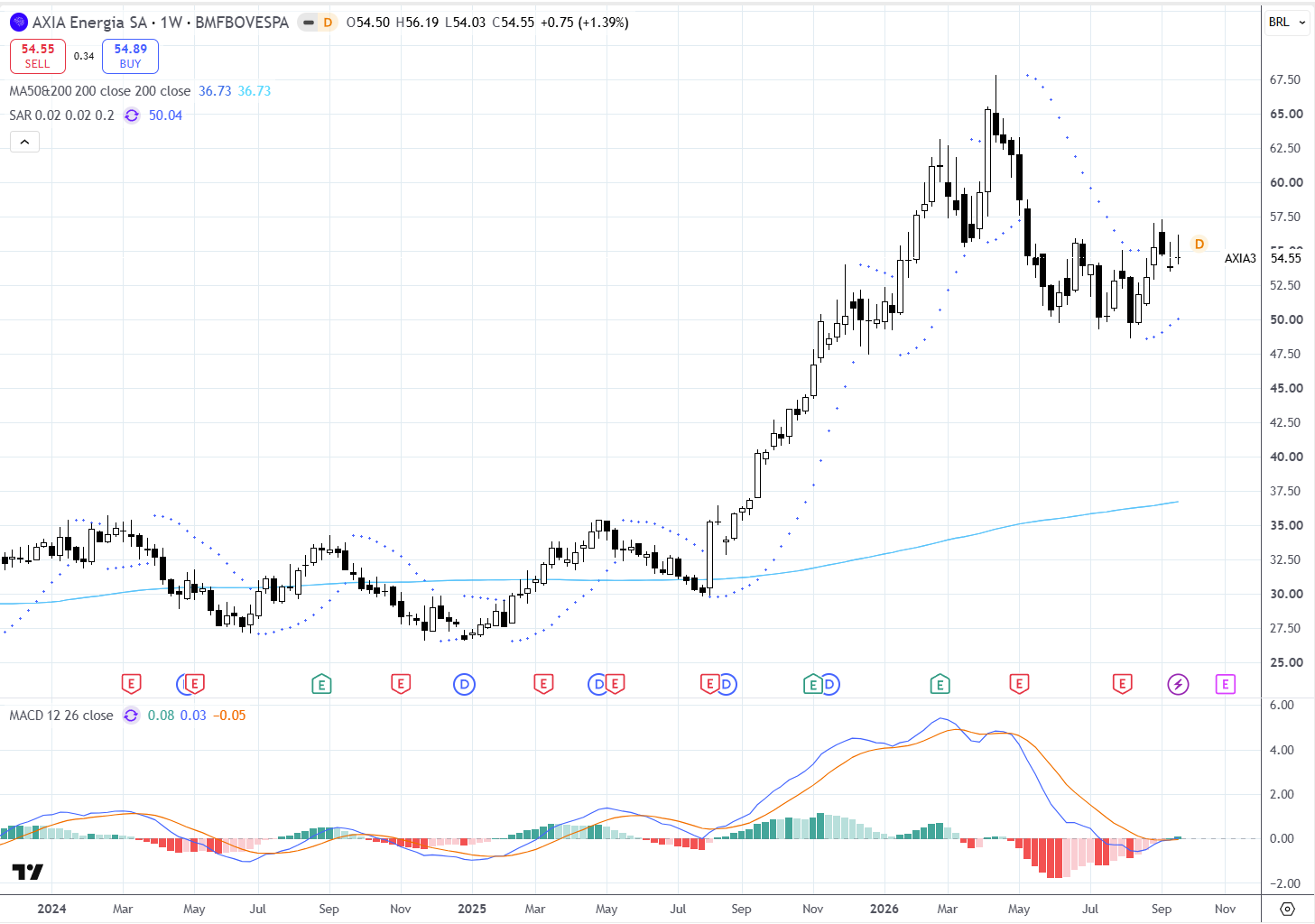Click the 6.00 label on MACD scale

(1282, 705)
